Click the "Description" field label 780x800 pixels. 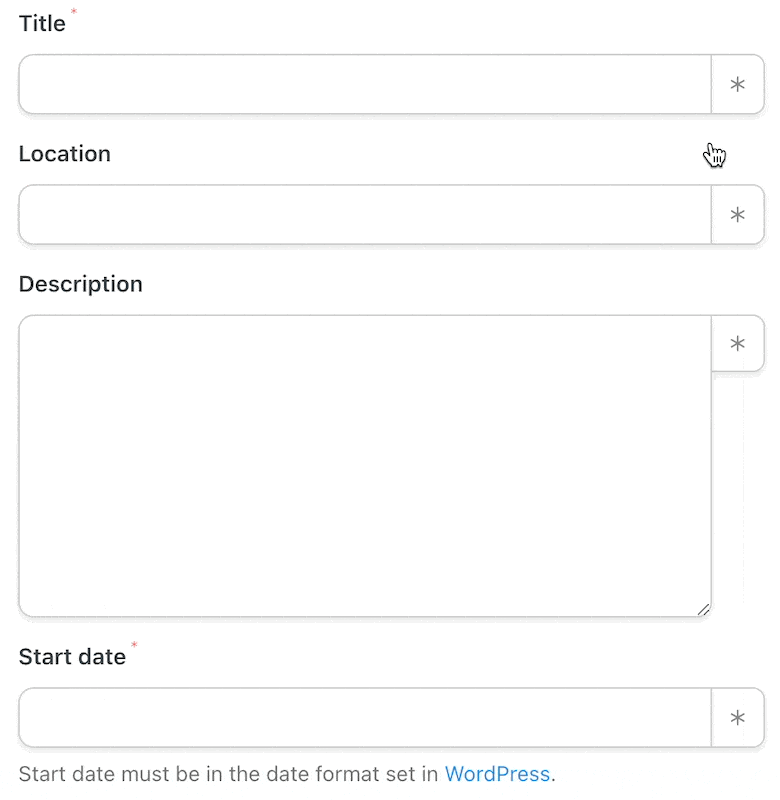coord(81,284)
